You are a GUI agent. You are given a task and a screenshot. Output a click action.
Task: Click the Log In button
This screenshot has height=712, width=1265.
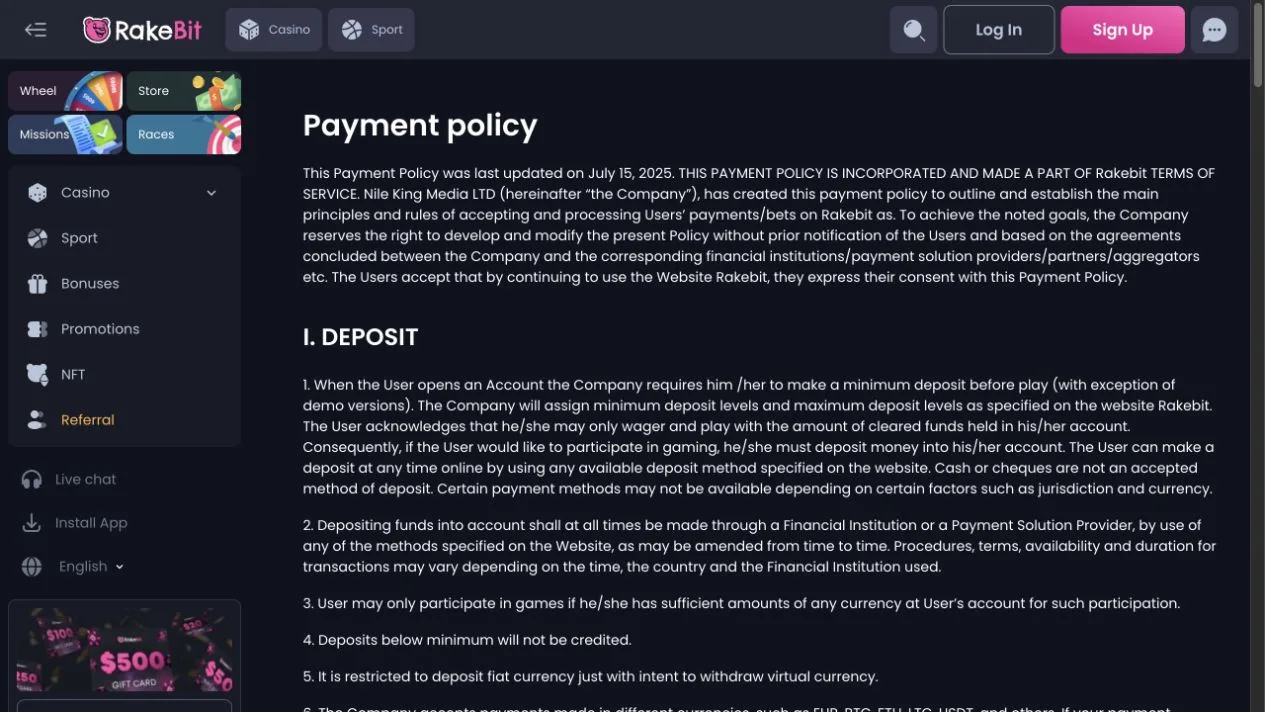(x=999, y=30)
